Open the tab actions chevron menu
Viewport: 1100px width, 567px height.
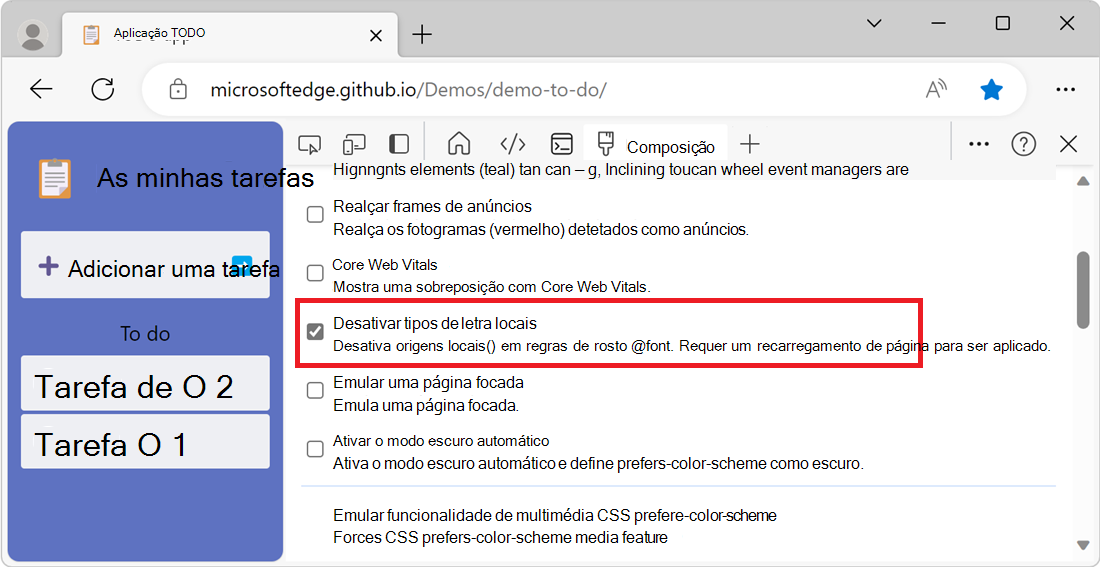(874, 24)
